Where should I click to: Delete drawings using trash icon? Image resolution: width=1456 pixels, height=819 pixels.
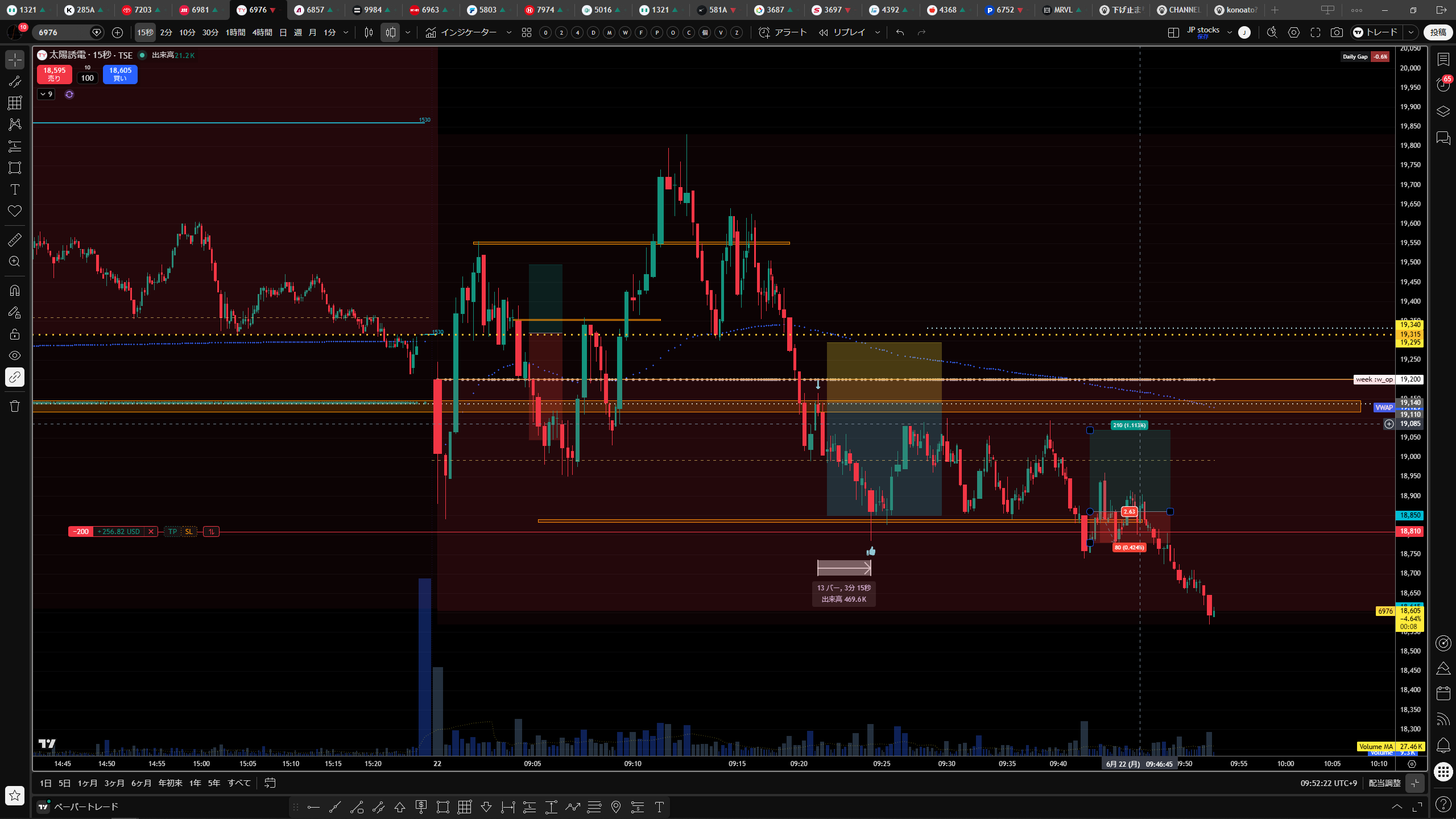[15, 406]
